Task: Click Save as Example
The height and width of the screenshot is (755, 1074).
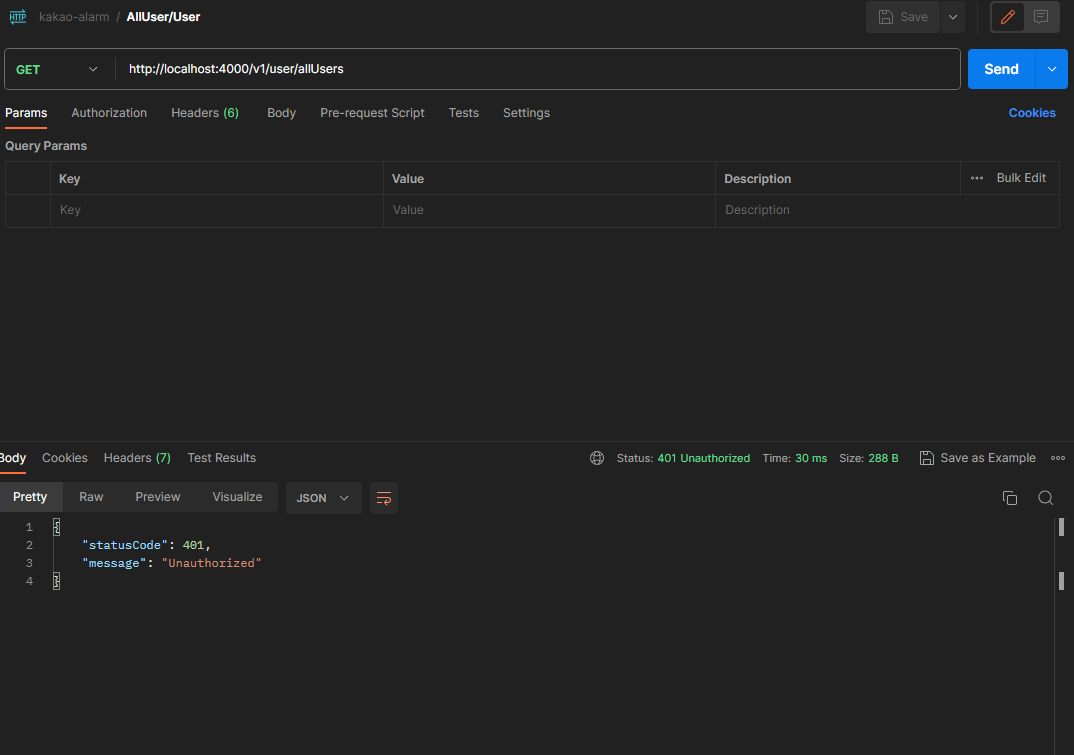Action: click(977, 458)
